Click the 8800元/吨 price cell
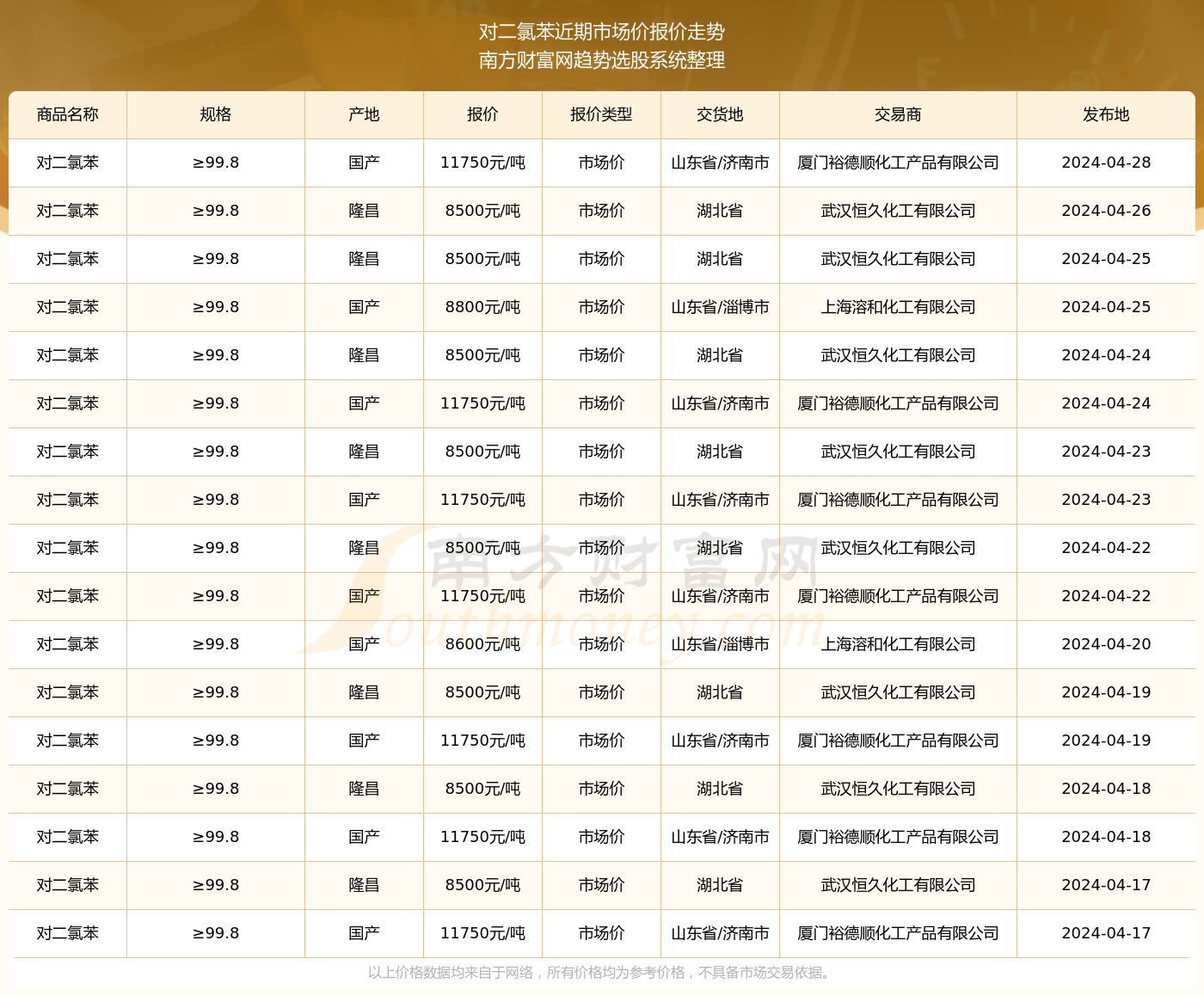Screen dimensions: 1204x996 [482, 307]
